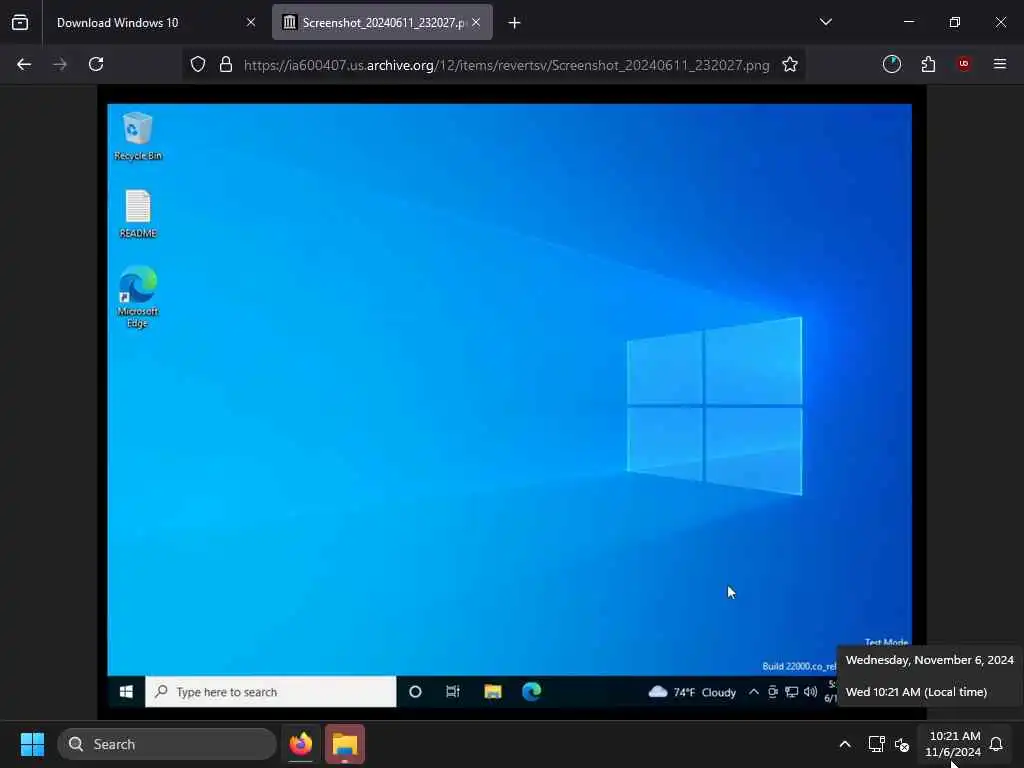The width and height of the screenshot is (1024, 768).
Task: Bookmark this page with the star
Action: click(x=790, y=65)
